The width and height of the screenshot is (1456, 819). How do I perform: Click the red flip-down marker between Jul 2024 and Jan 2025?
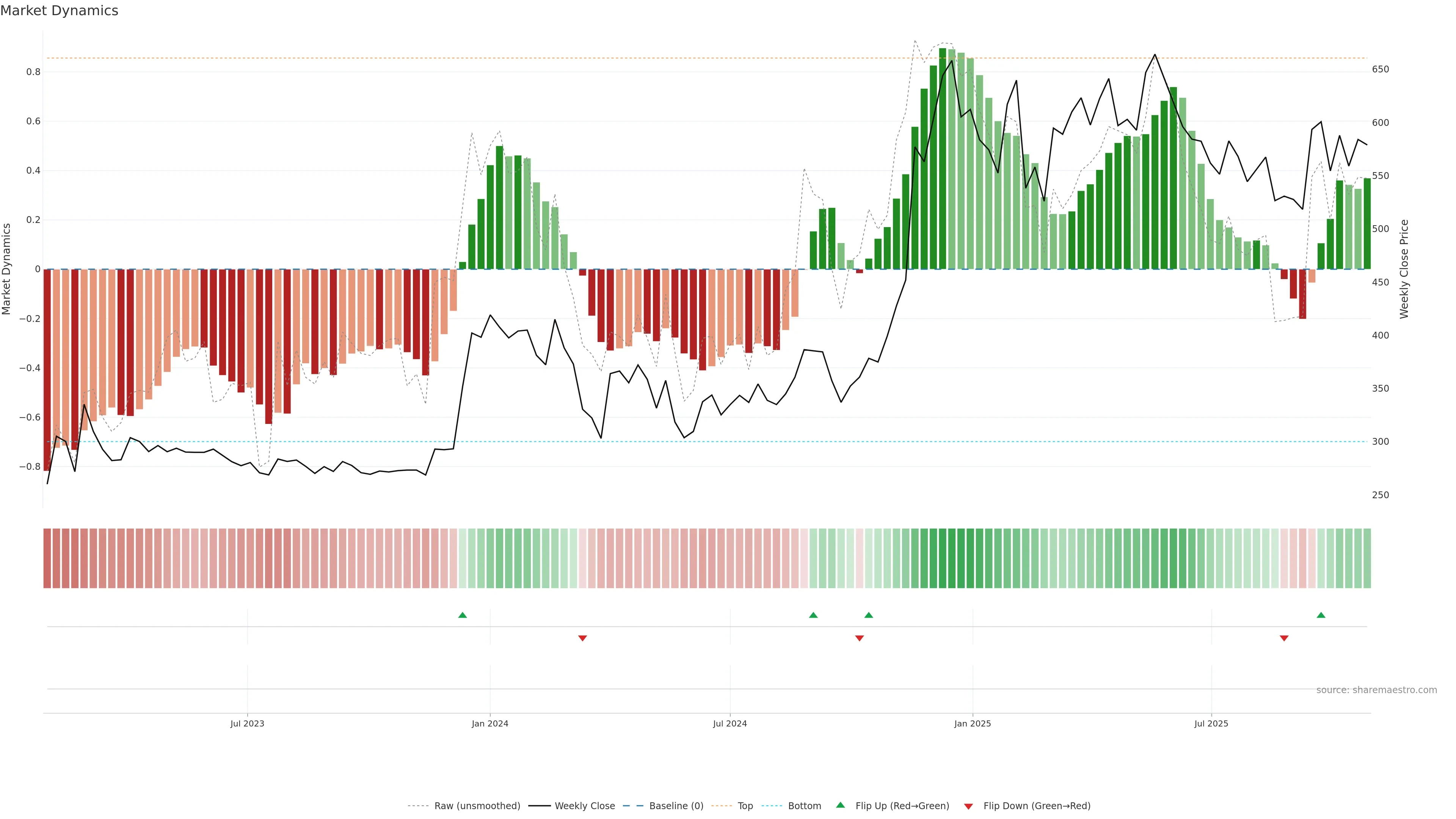(x=860, y=638)
